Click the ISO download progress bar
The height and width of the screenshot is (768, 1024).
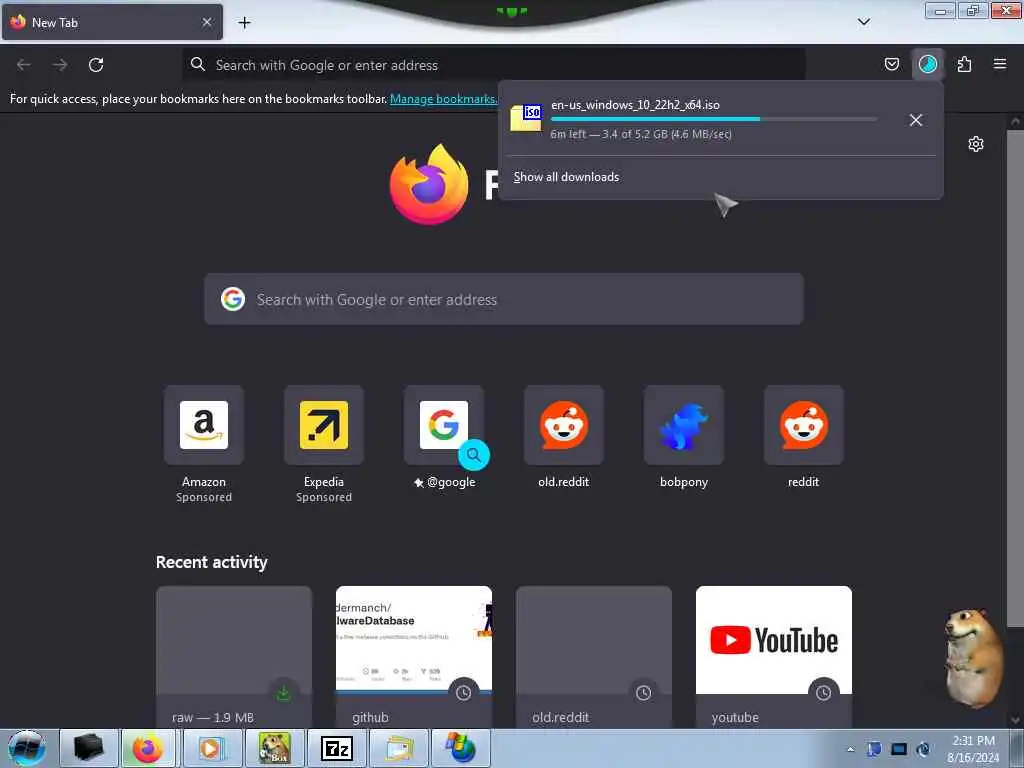click(x=713, y=120)
